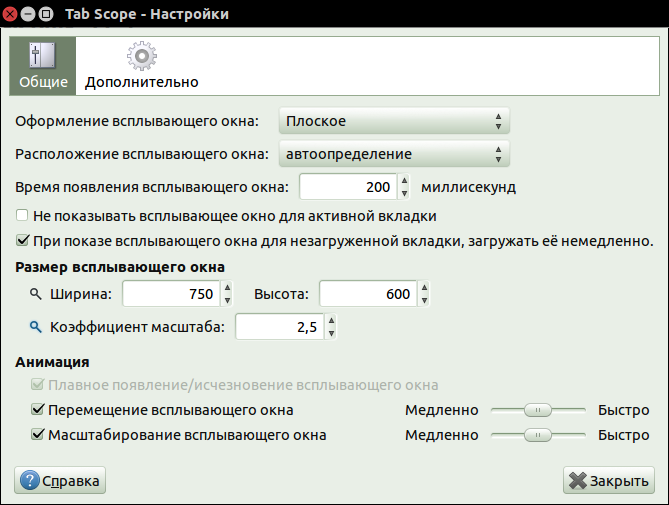Click the X icon on Закрыть

pyautogui.click(x=578, y=481)
